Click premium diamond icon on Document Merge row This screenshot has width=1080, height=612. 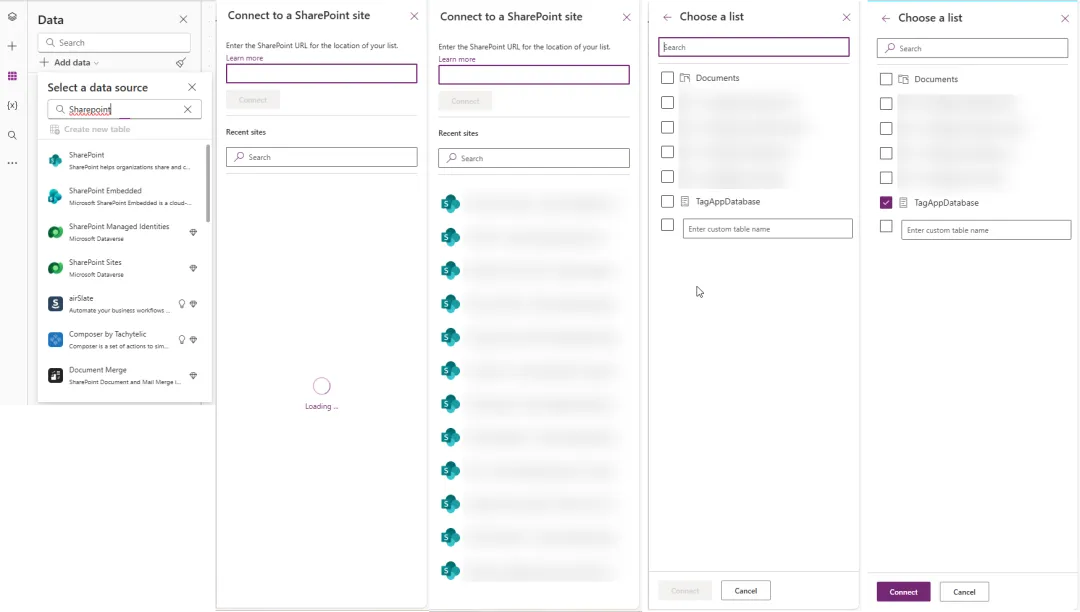click(194, 375)
